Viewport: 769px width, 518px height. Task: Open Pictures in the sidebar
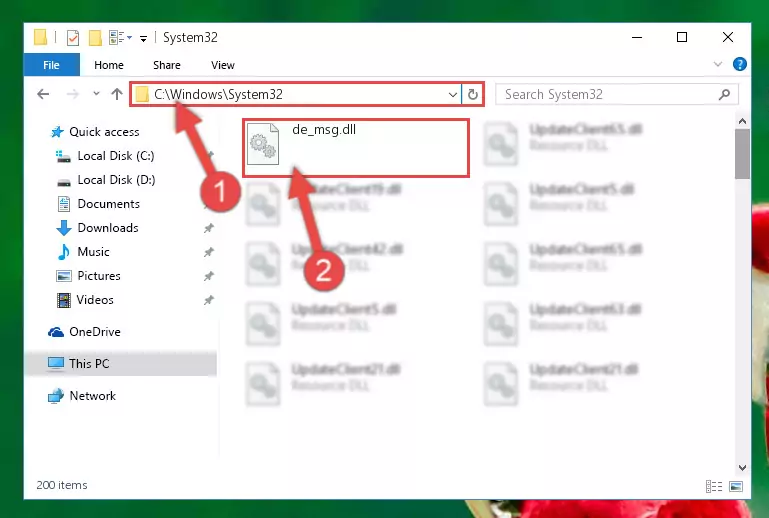(88, 276)
